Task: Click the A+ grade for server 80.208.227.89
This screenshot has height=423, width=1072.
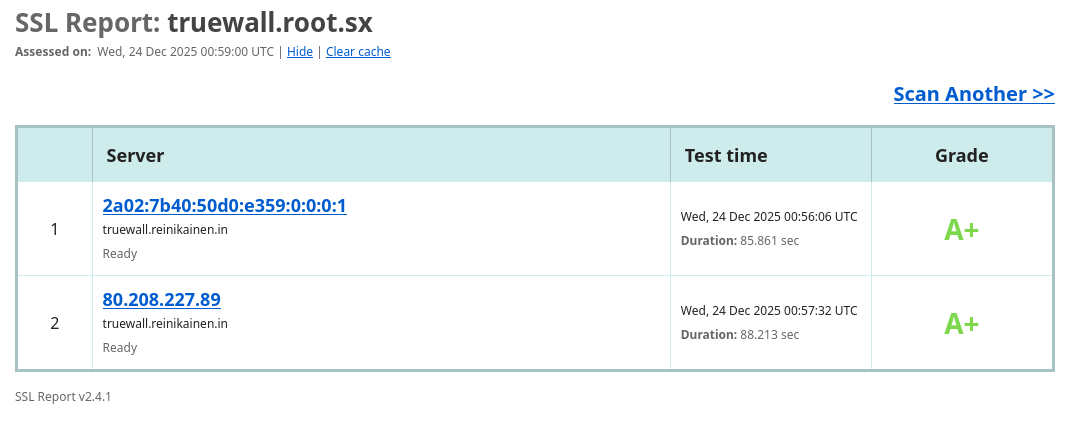Action: click(961, 324)
